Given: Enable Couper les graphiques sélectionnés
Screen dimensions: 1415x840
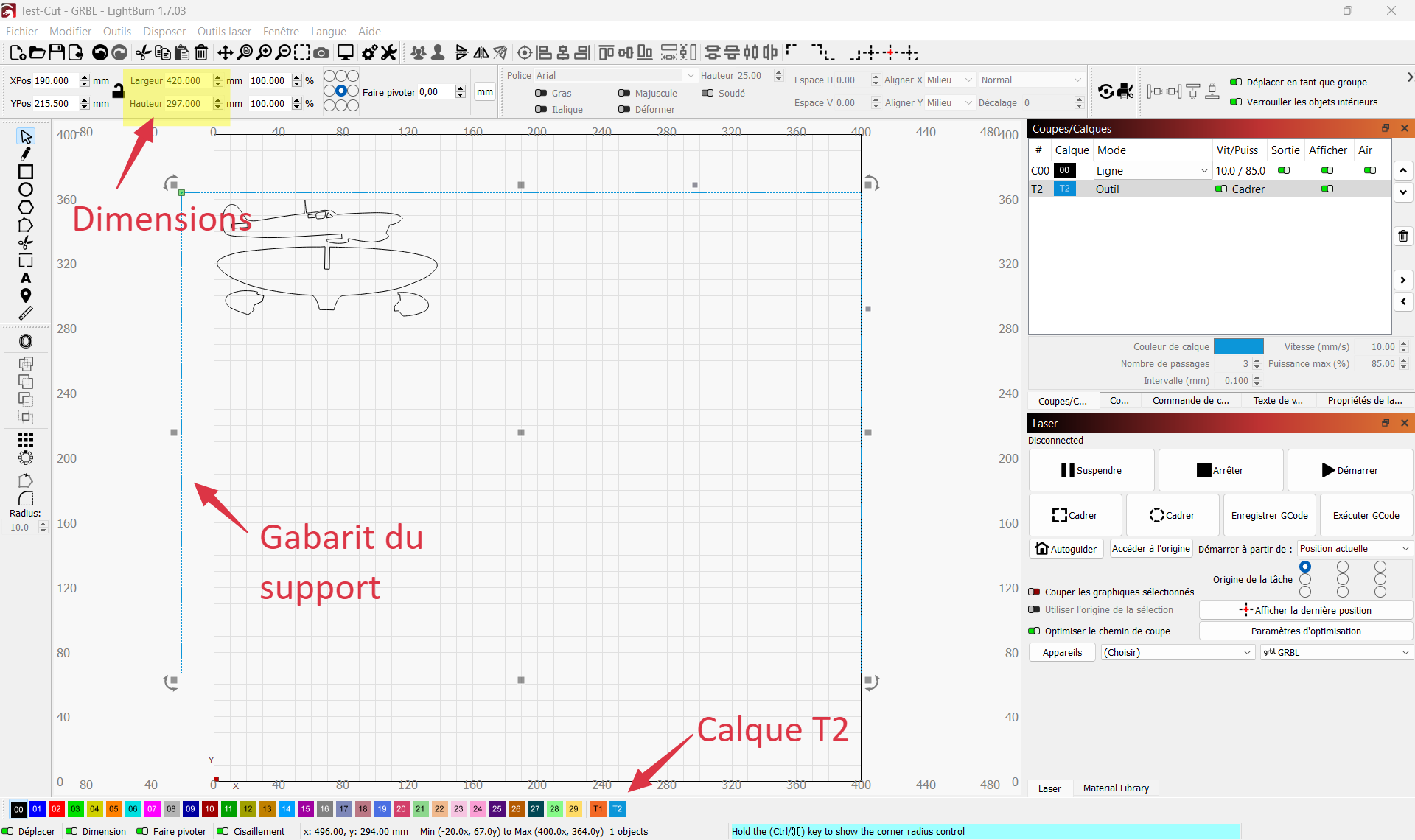Looking at the screenshot, I should click(x=1034, y=592).
